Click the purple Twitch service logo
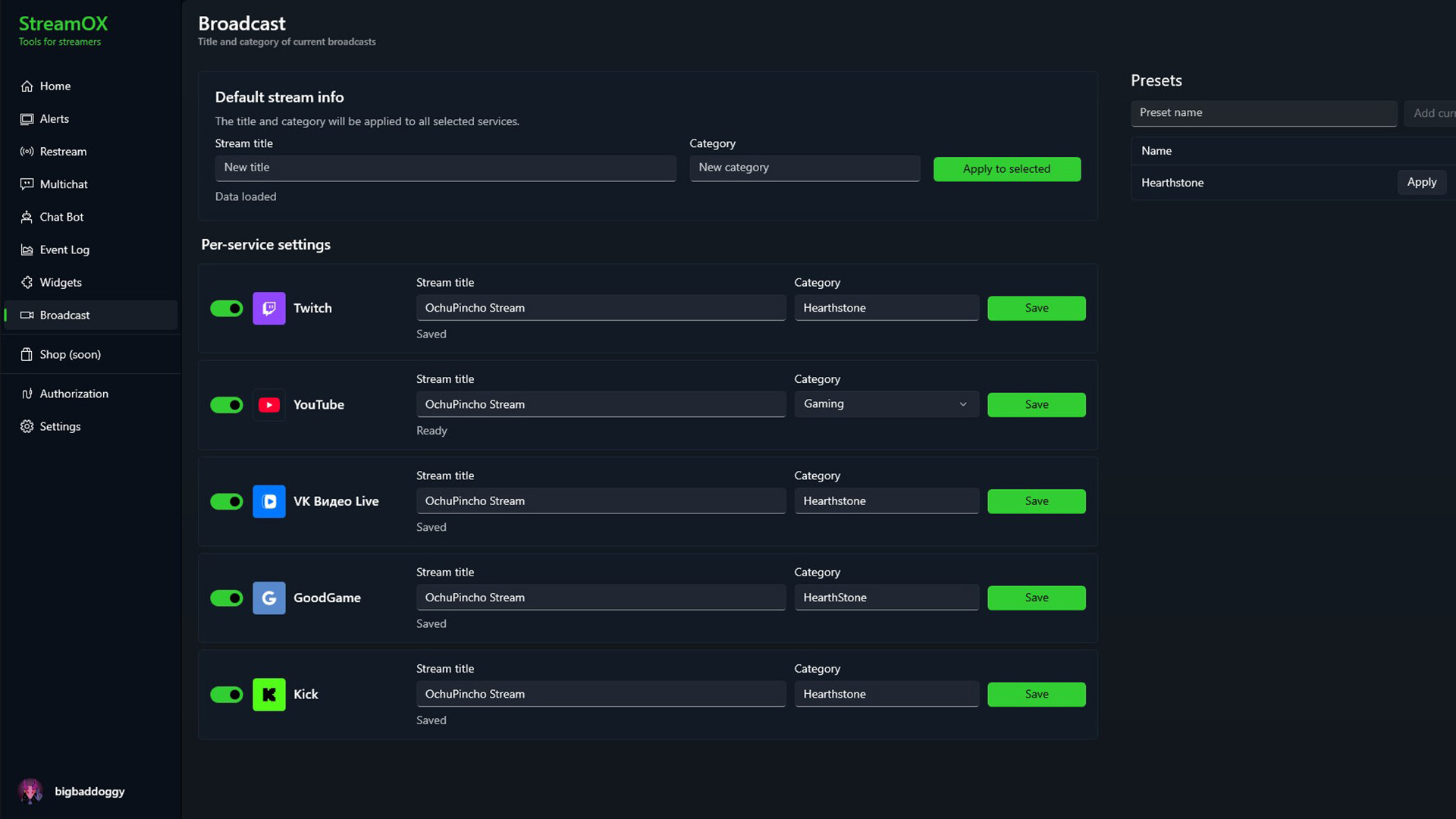Viewport: 1456px width, 819px height. coord(268,308)
